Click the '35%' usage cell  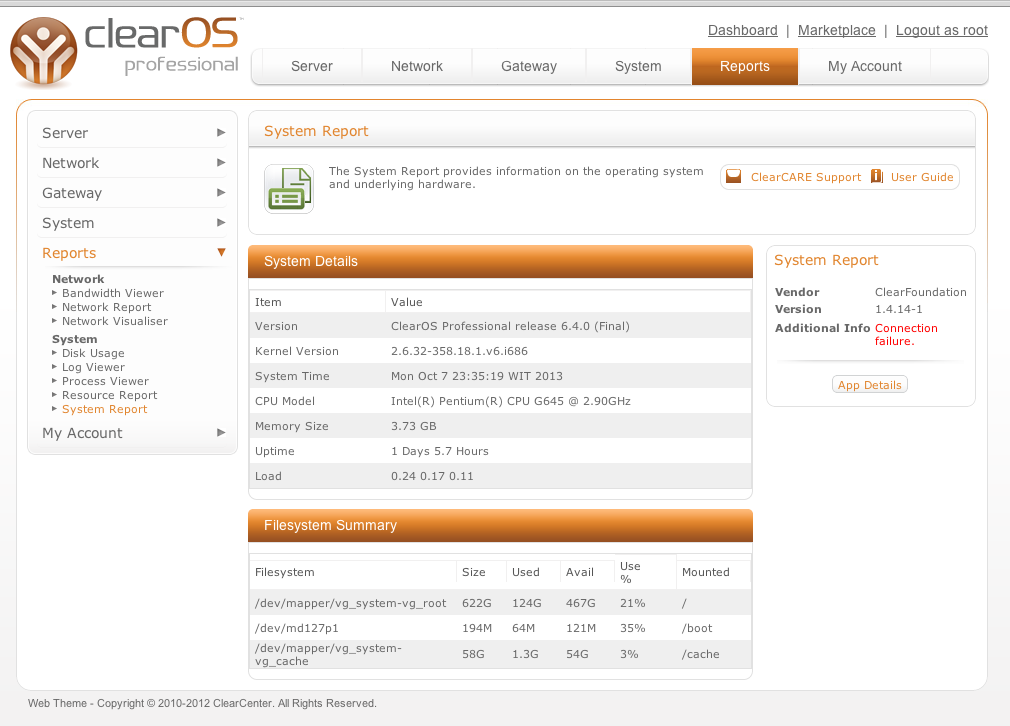[x=633, y=628]
